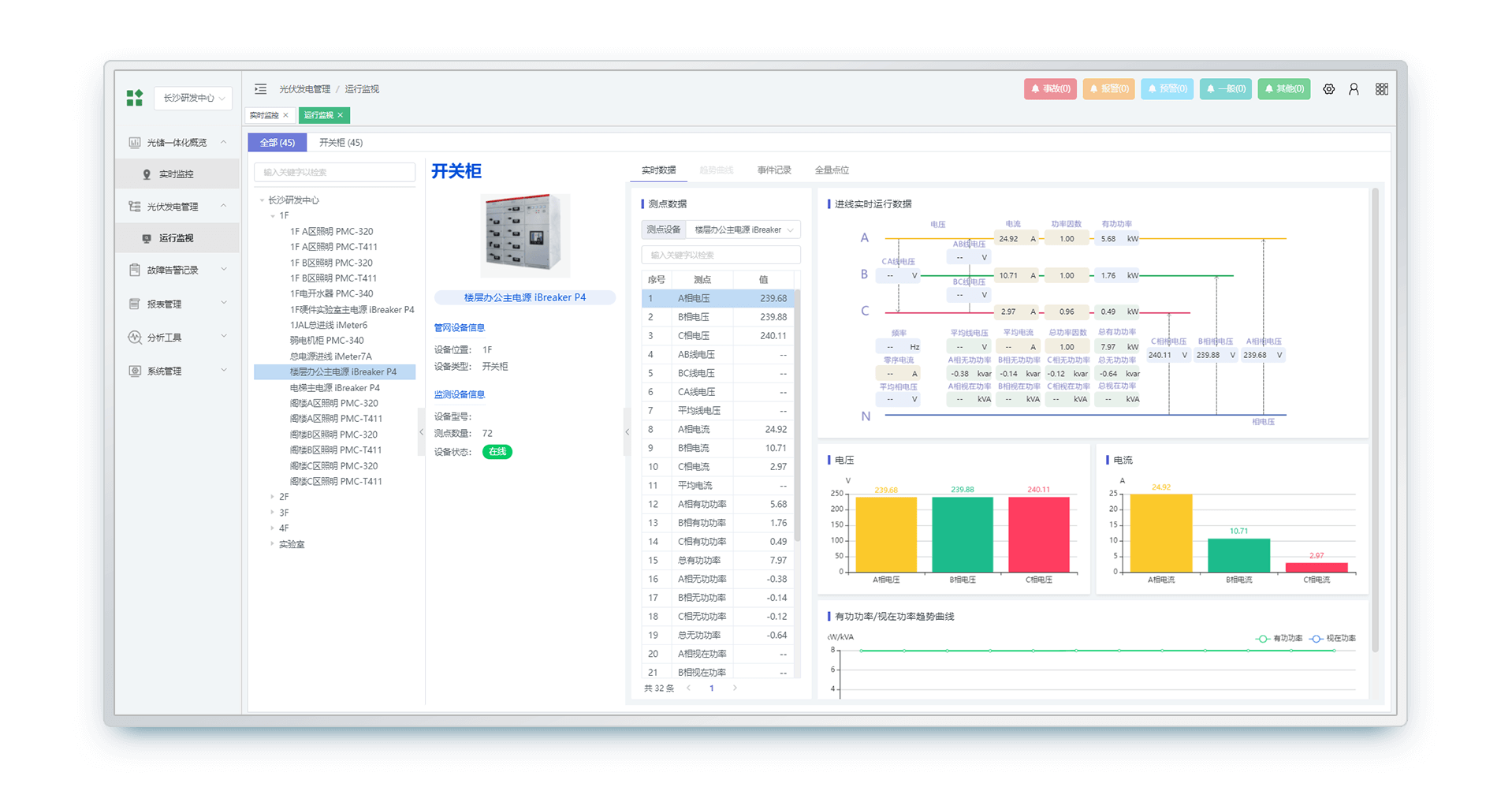This screenshot has width=1512, height=791.
Task: Click the 实时监控 location pin icon
Action: (147, 174)
